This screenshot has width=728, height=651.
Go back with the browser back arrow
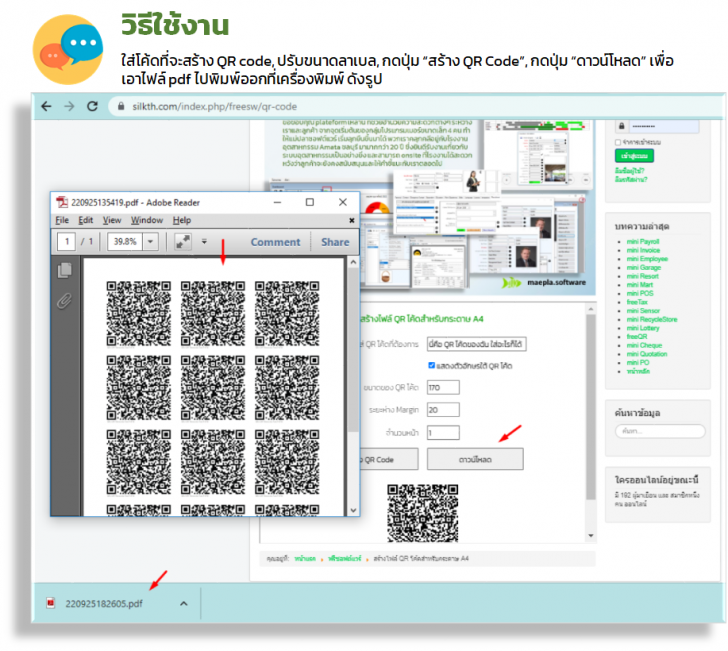point(46,106)
